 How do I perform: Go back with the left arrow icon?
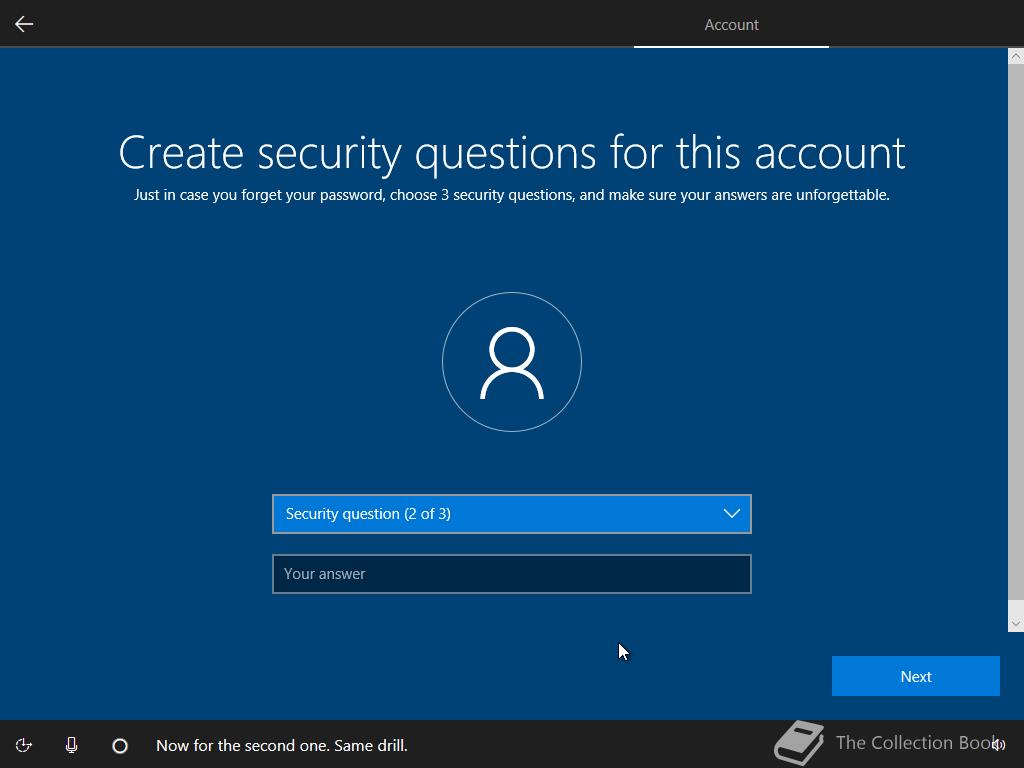coord(24,24)
